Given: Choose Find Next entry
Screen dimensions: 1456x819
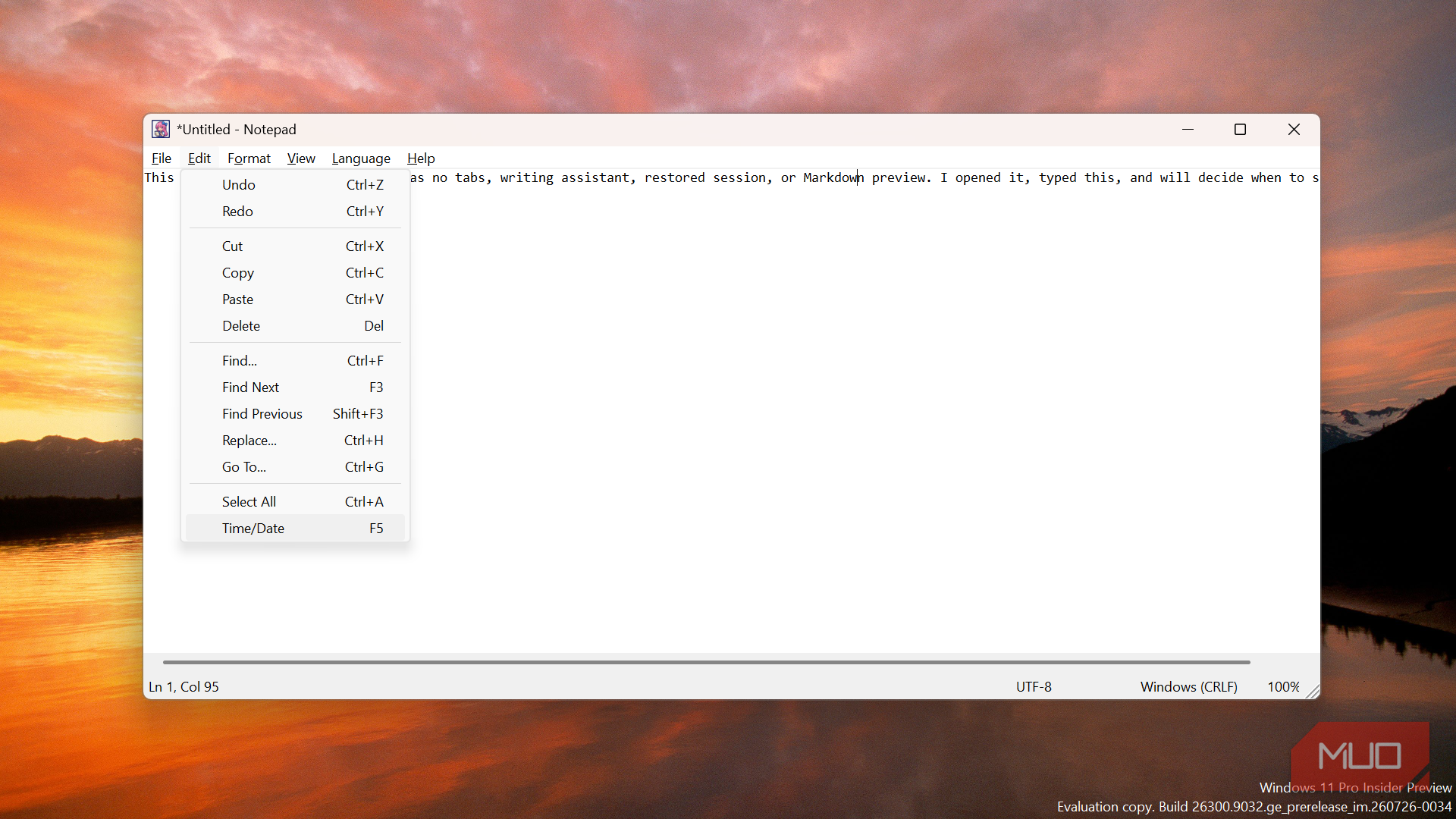Looking at the screenshot, I should coord(295,388).
